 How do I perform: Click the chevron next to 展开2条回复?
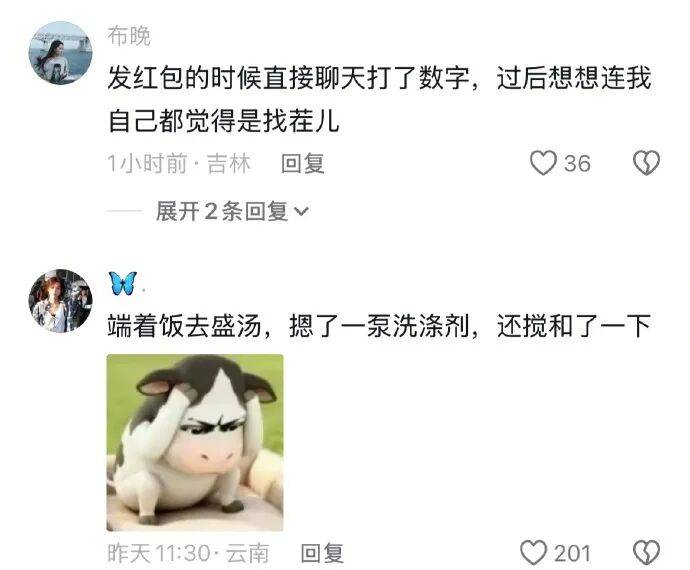coord(301,212)
